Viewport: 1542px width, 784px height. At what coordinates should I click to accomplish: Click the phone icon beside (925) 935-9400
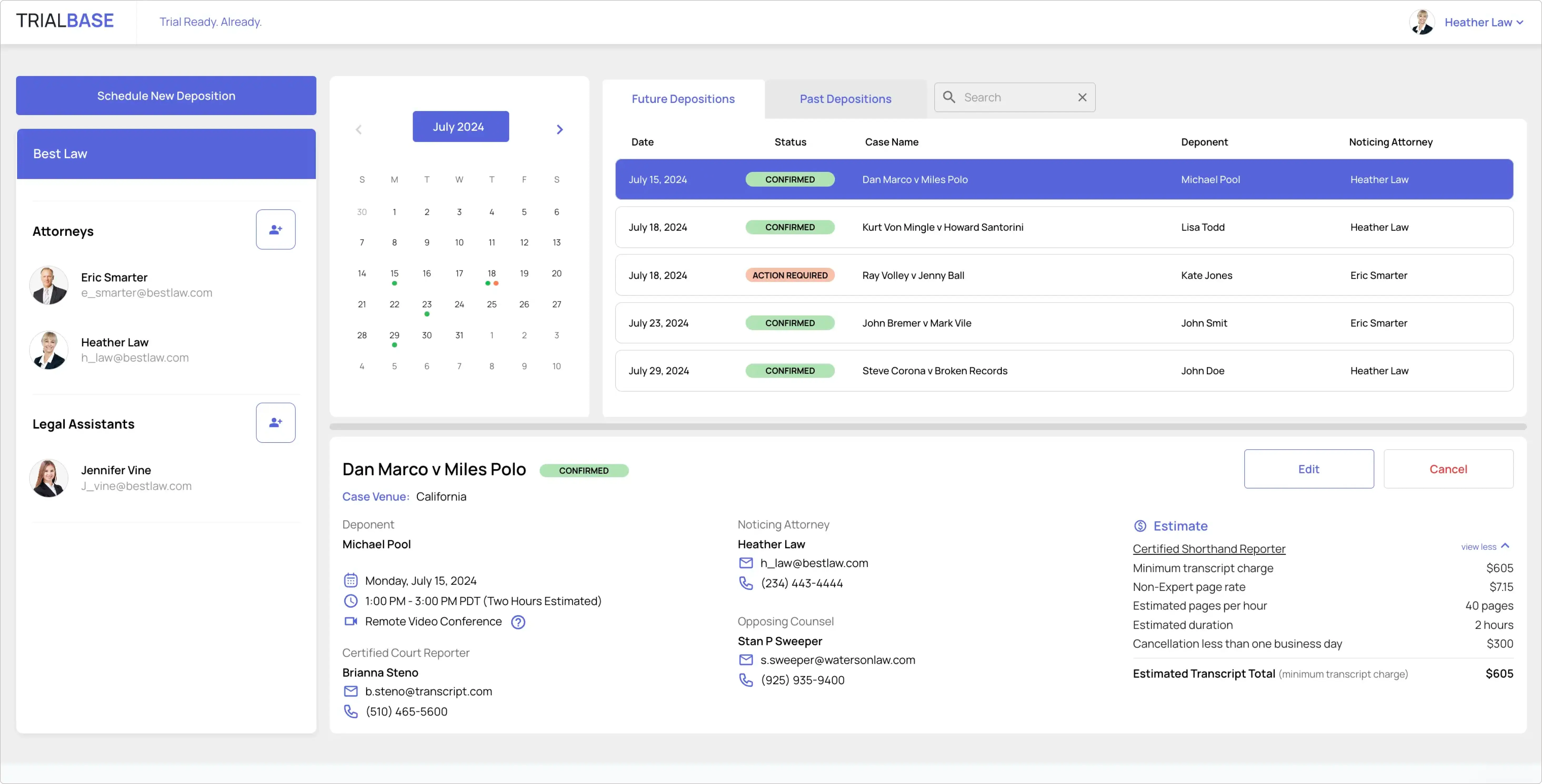(746, 680)
